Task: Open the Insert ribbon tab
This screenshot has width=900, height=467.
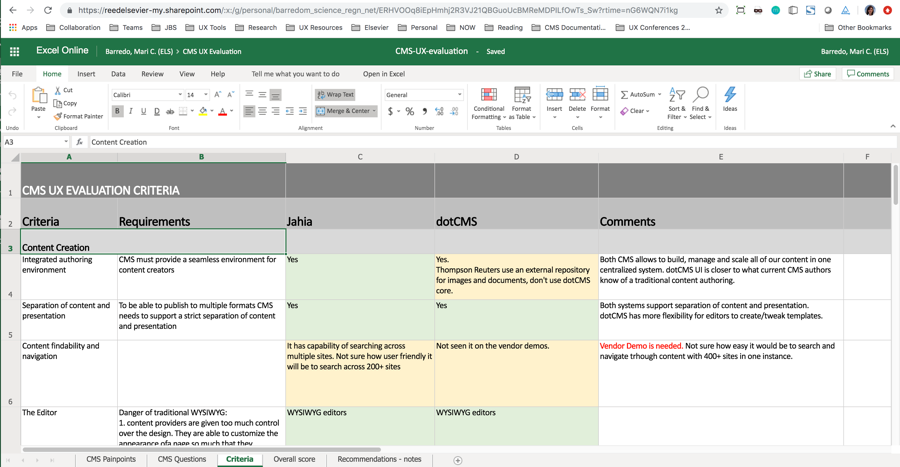Action: point(86,74)
